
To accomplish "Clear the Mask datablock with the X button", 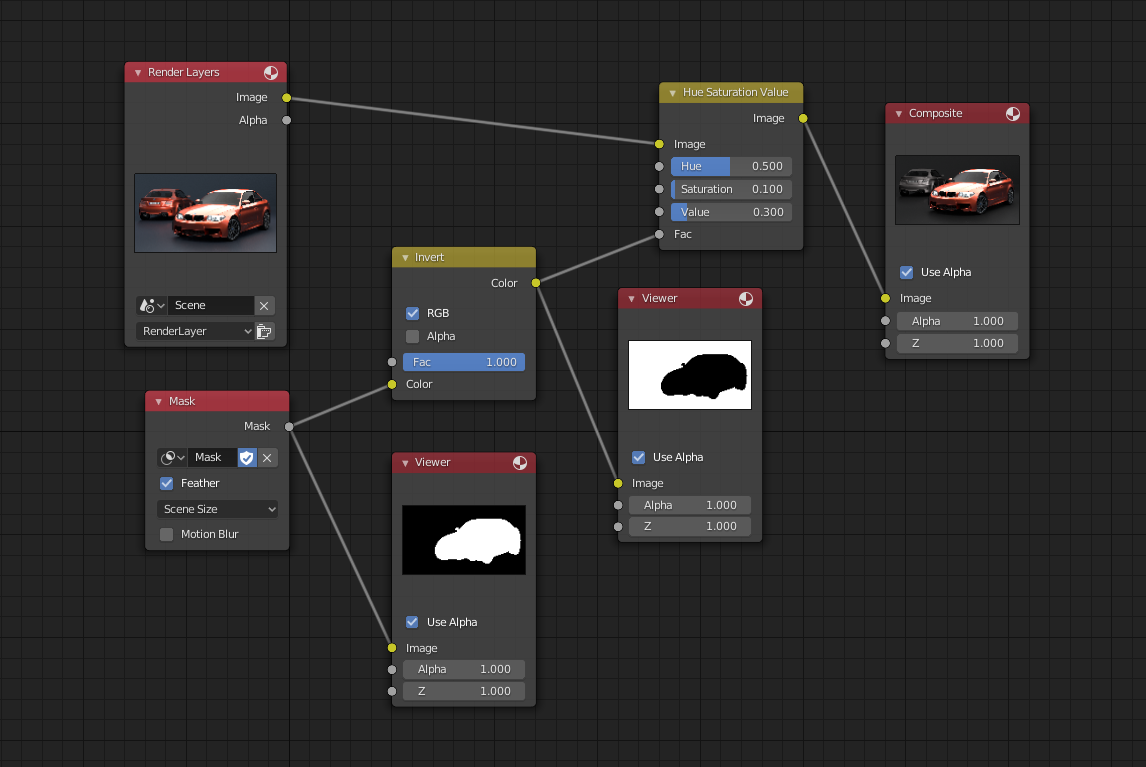I will tap(265, 457).
